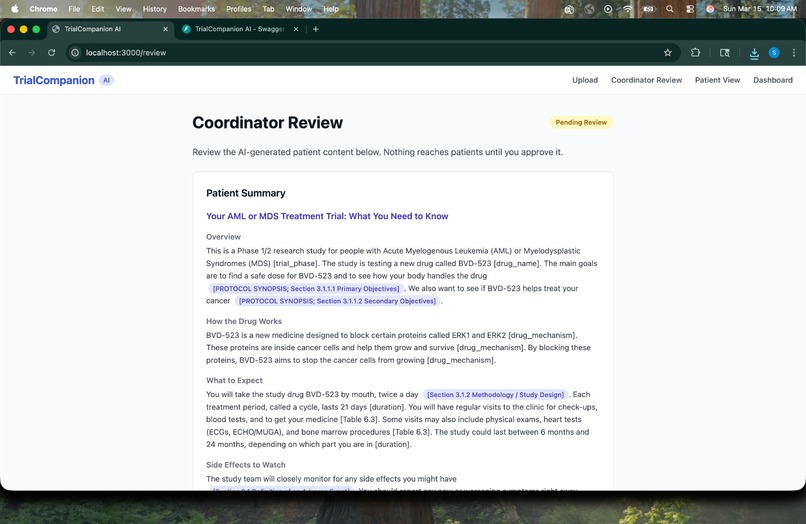The image size is (806, 524).
Task: Open the Wi-Fi menu bar icon
Action: [628, 9]
